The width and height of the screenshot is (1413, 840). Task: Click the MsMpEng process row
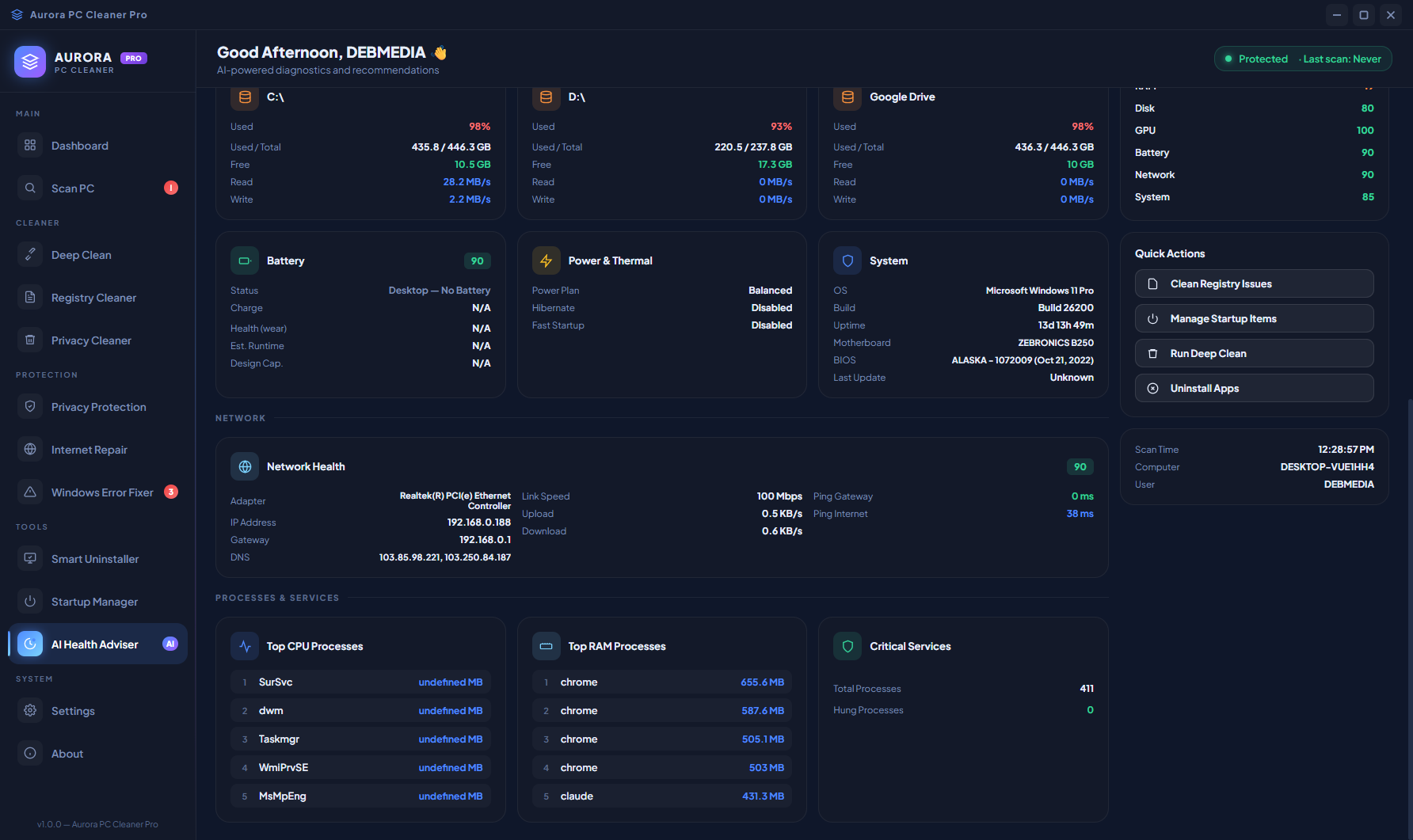[x=360, y=796]
